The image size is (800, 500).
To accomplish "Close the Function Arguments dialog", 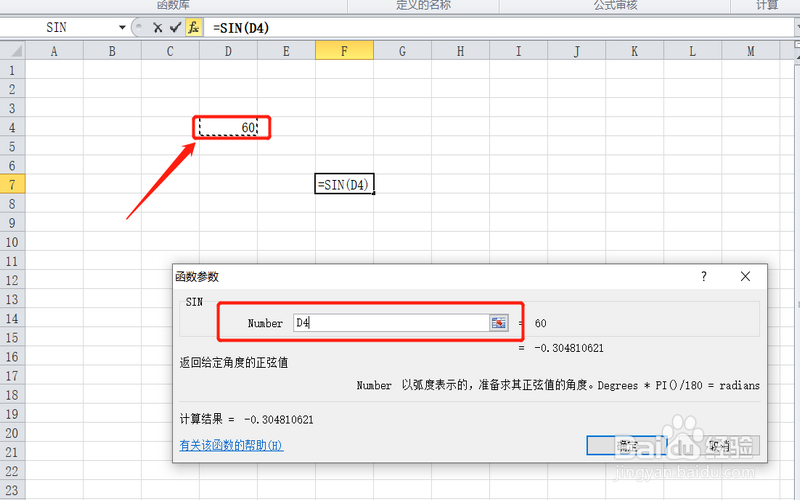I will coord(745,277).
